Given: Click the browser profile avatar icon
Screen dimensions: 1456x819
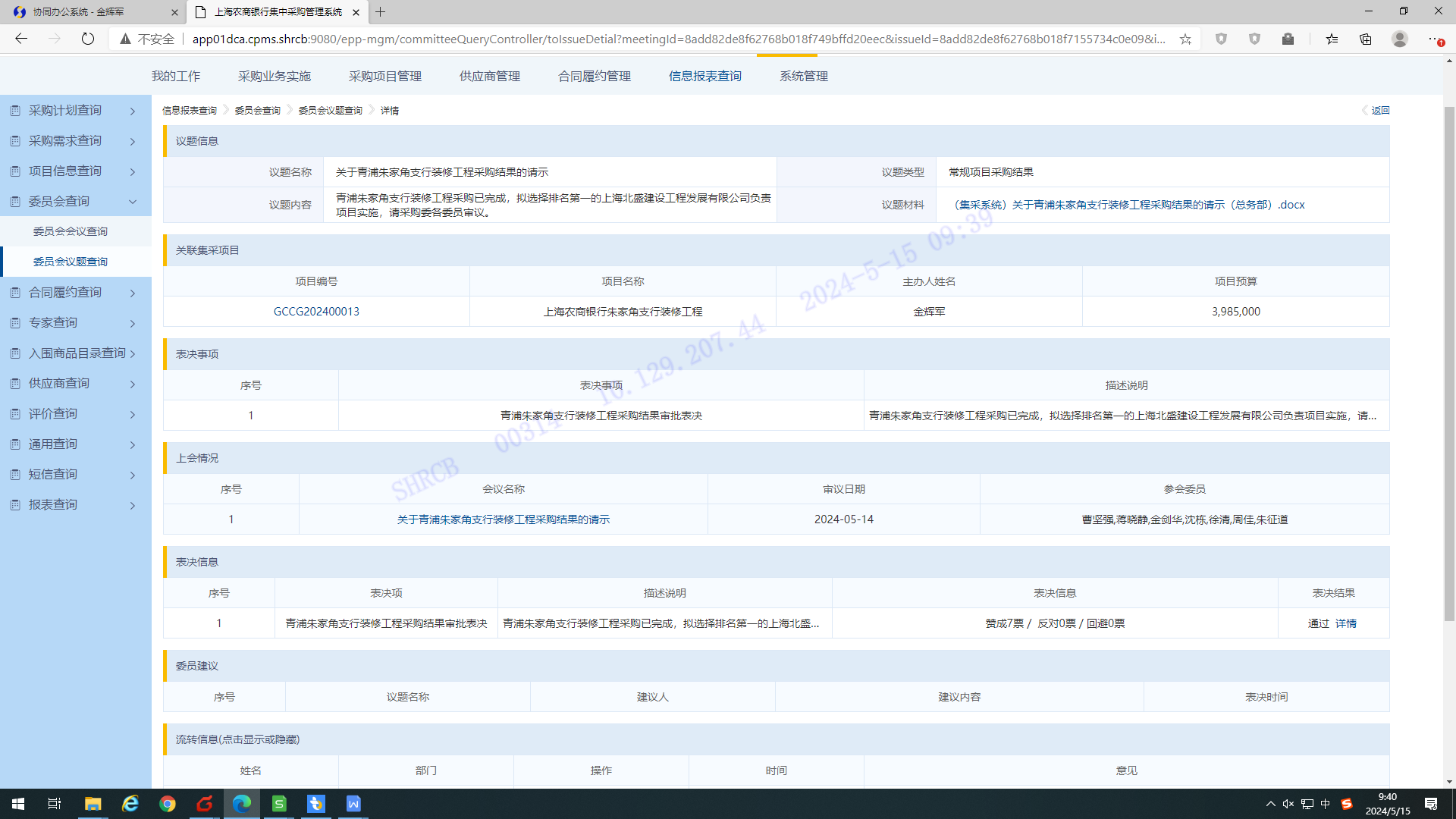Looking at the screenshot, I should (1399, 39).
